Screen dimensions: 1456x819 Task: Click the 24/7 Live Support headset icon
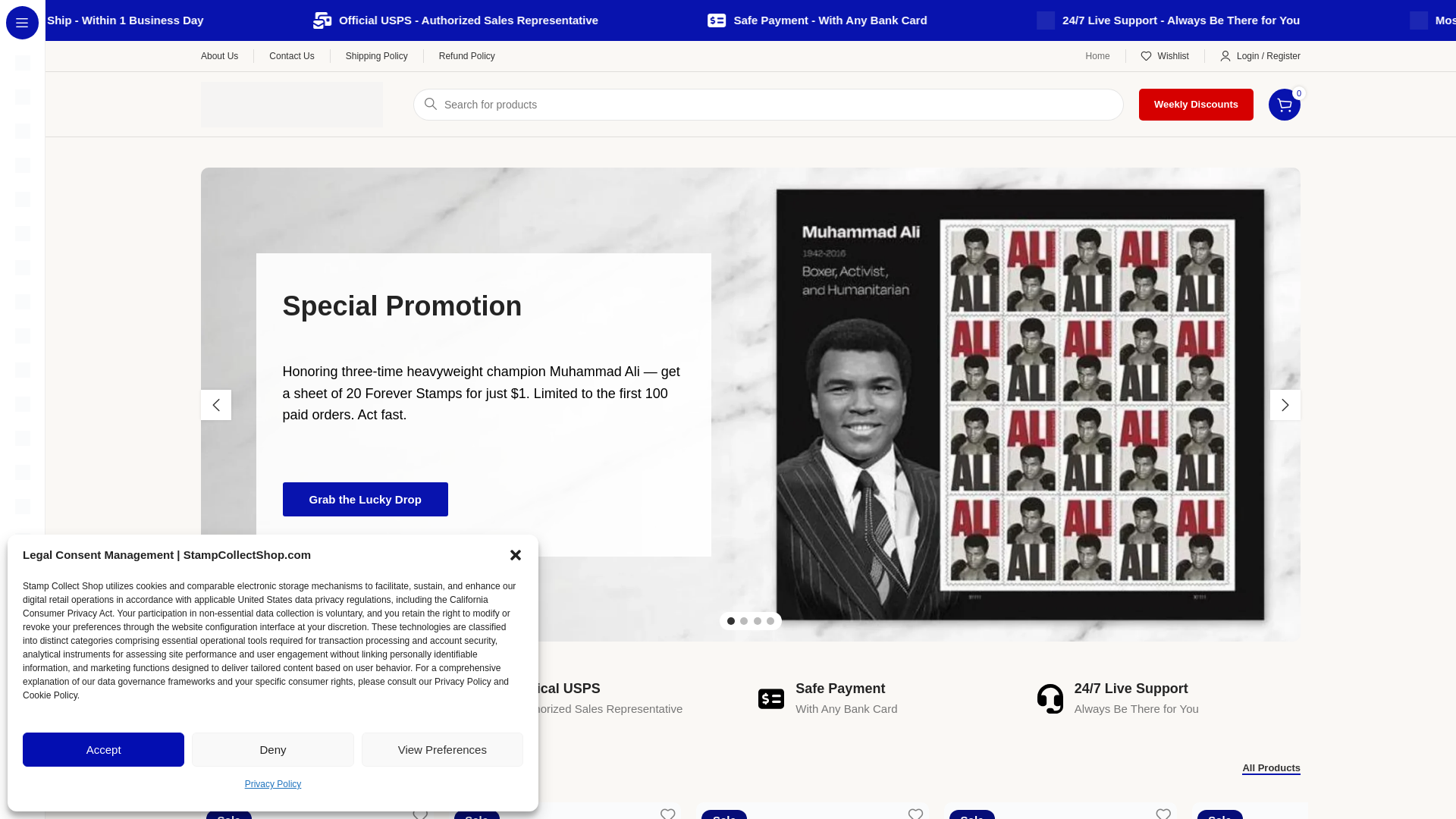(1050, 698)
